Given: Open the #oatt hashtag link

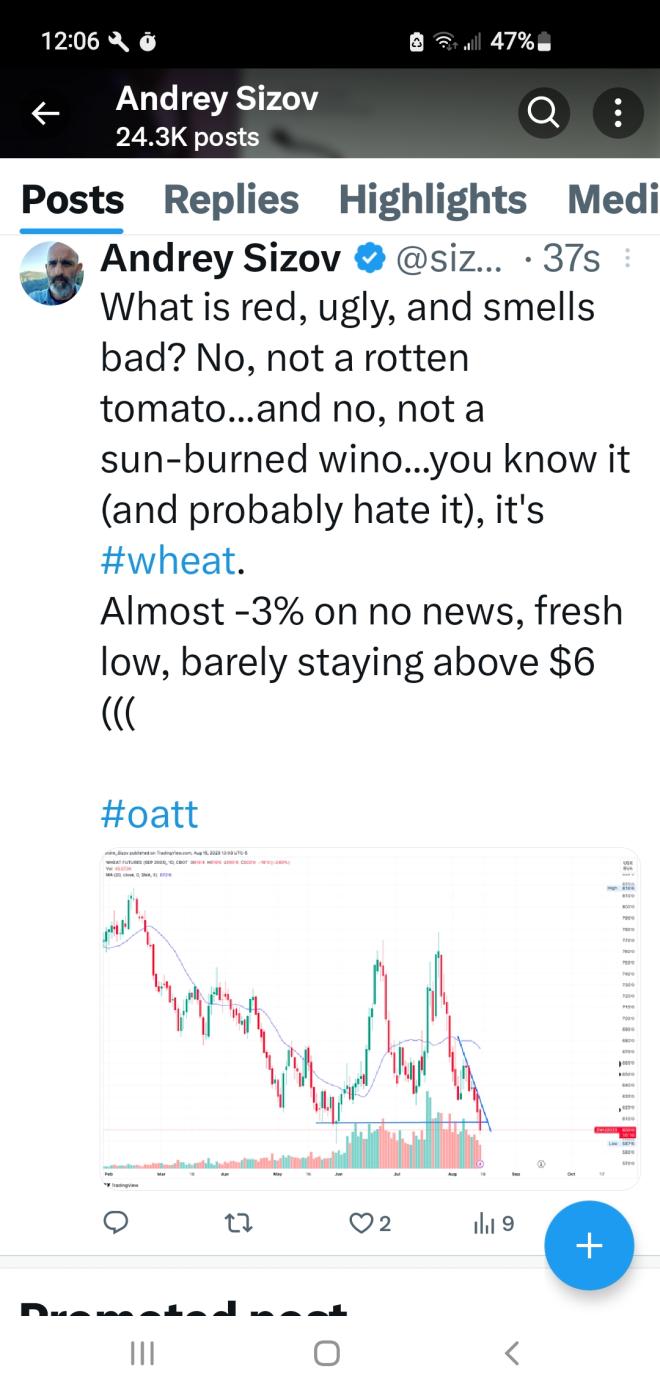Looking at the screenshot, I should [x=149, y=813].
